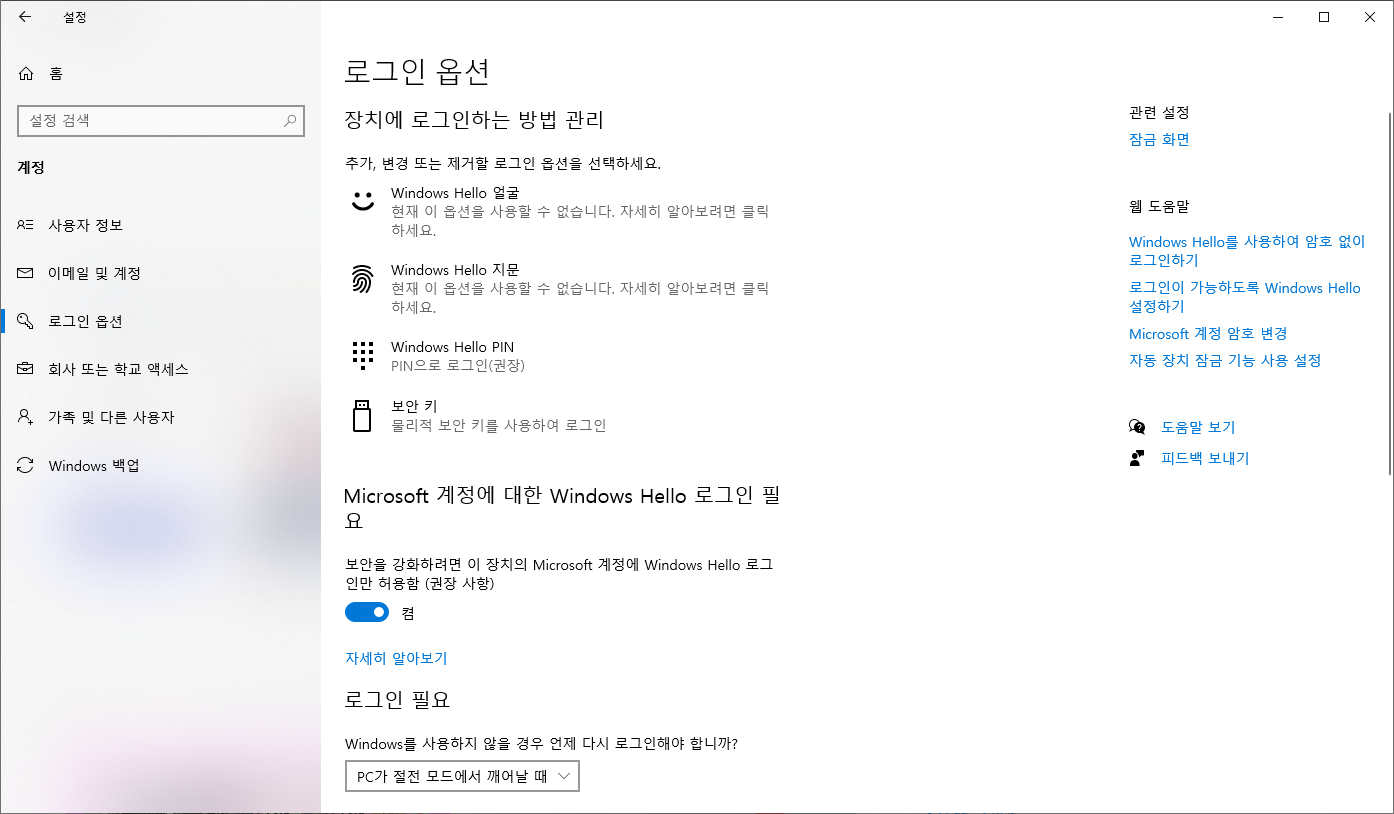1394x814 pixels.
Task: Select 회사 또는 학교 액세스 from sidebar
Action: pyautogui.click(x=120, y=369)
